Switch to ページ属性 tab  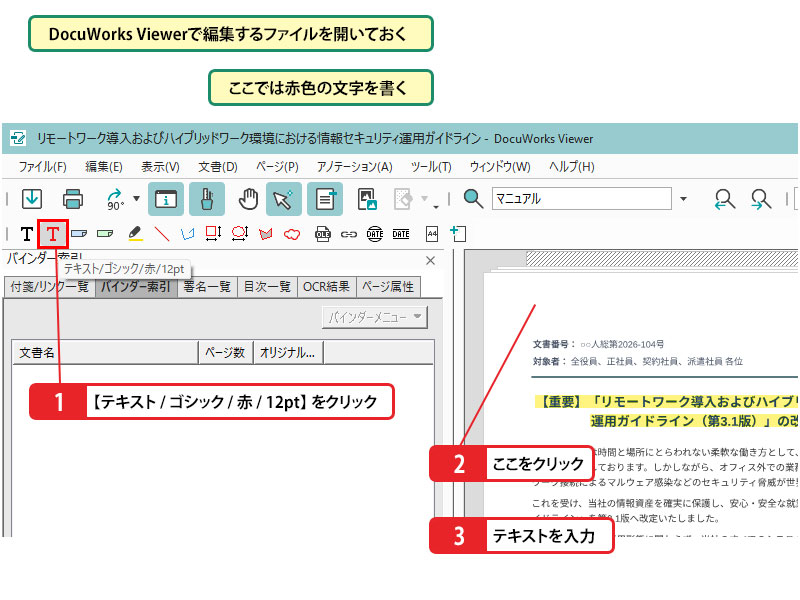coord(388,287)
